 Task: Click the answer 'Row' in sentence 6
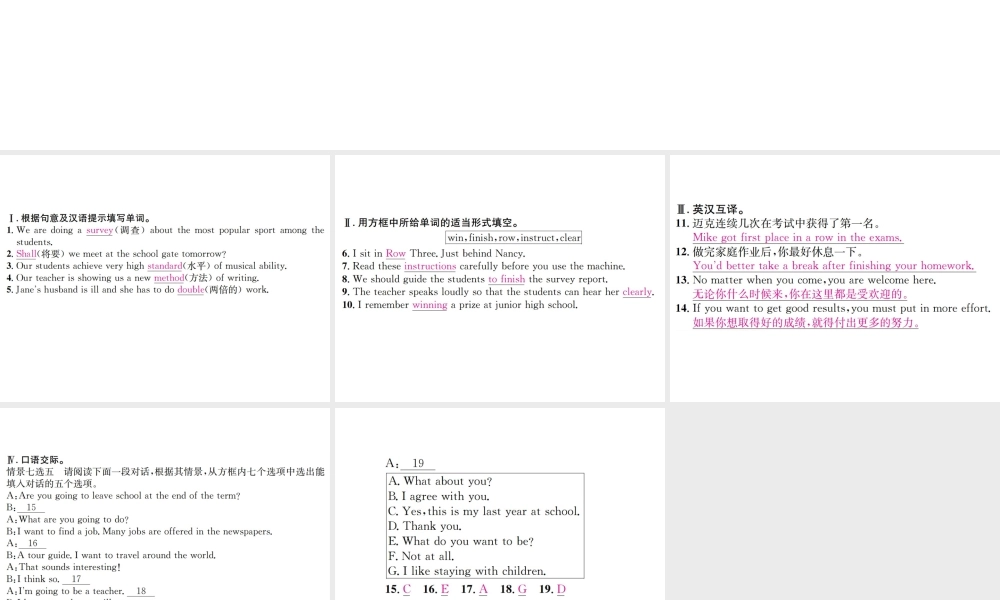(x=395, y=254)
